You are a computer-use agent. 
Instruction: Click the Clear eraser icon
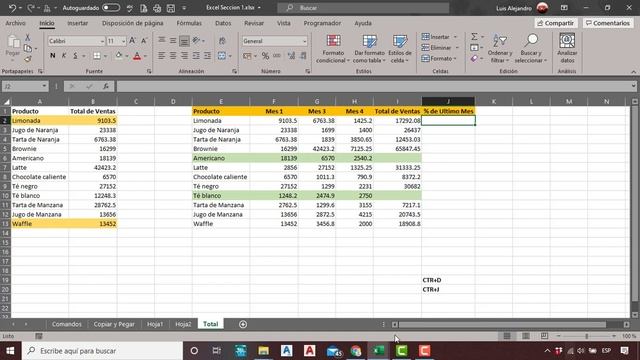pyautogui.click(x=474, y=59)
